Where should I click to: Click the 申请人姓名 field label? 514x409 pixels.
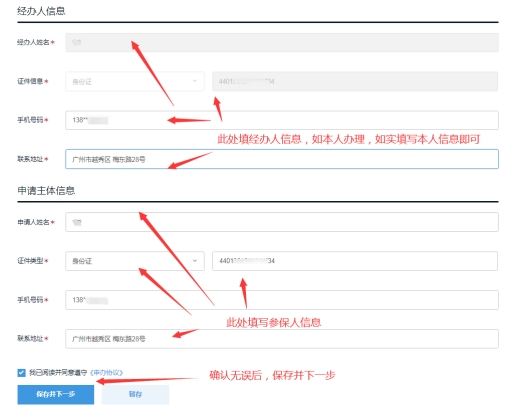(x=34, y=222)
